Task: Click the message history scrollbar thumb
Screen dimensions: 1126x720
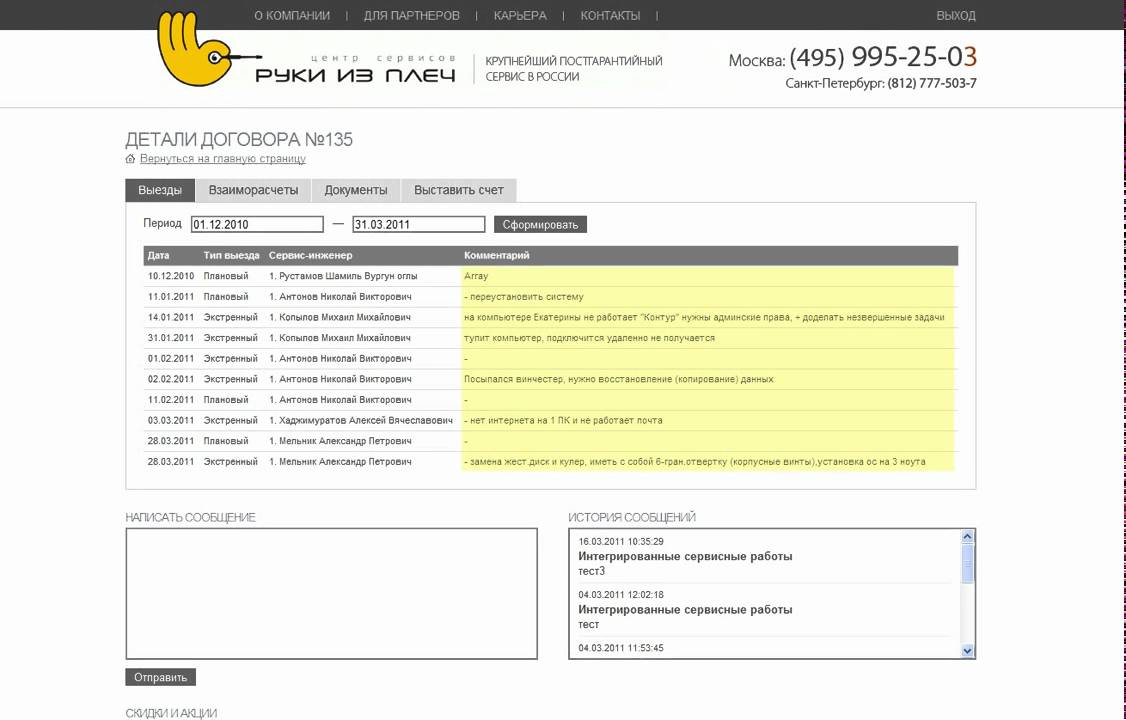Action: (967, 564)
